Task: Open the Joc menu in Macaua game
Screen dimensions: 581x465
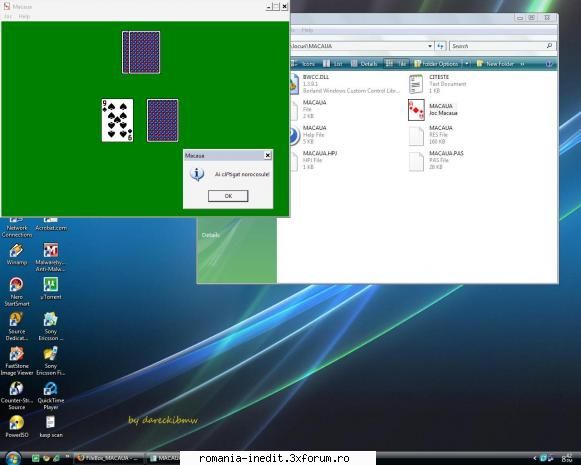Action: coord(8,16)
